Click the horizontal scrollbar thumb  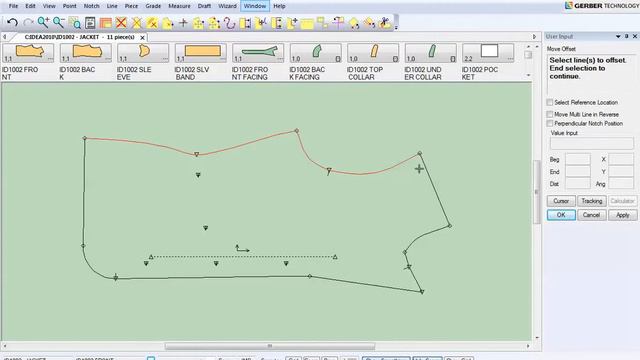point(270,346)
